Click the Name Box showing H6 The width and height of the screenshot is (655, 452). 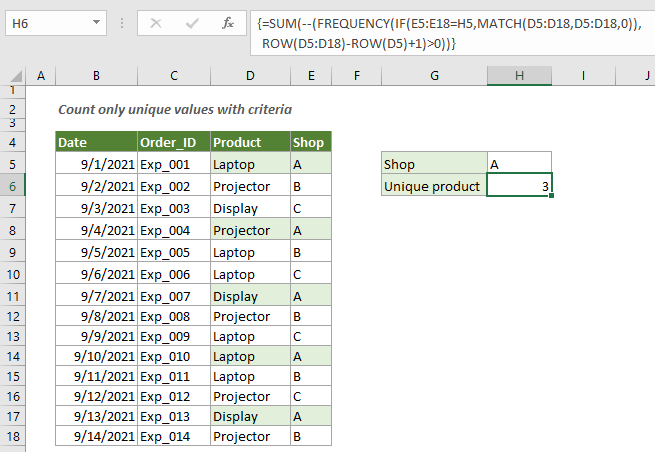coord(45,21)
